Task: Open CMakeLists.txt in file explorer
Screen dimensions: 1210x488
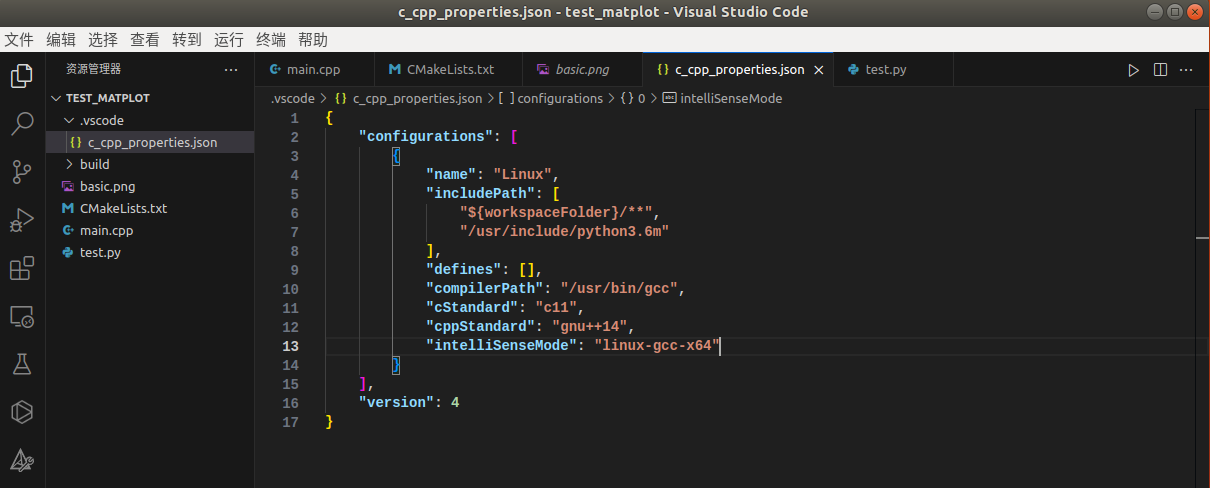Action: click(x=123, y=208)
